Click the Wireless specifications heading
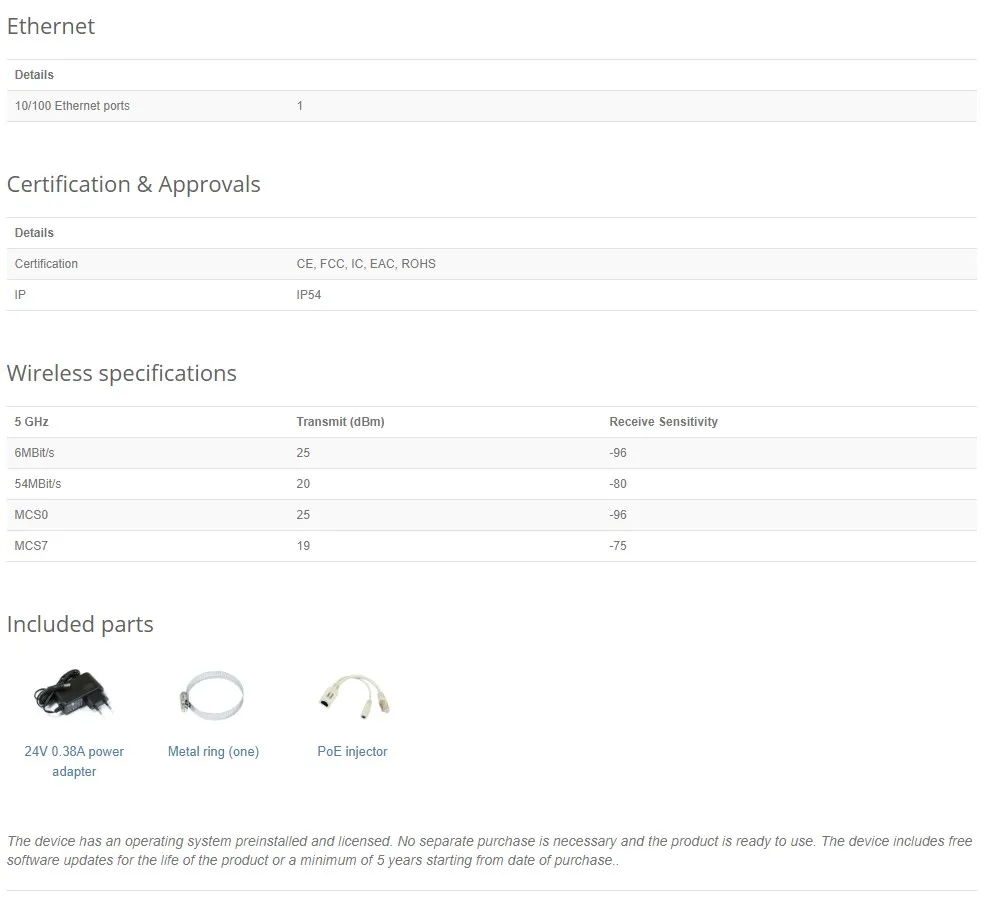 pos(122,373)
